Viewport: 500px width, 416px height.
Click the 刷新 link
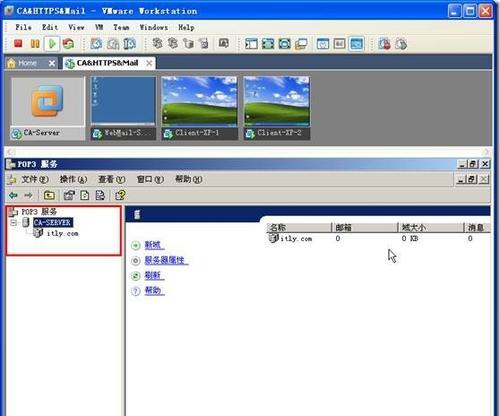pos(154,275)
